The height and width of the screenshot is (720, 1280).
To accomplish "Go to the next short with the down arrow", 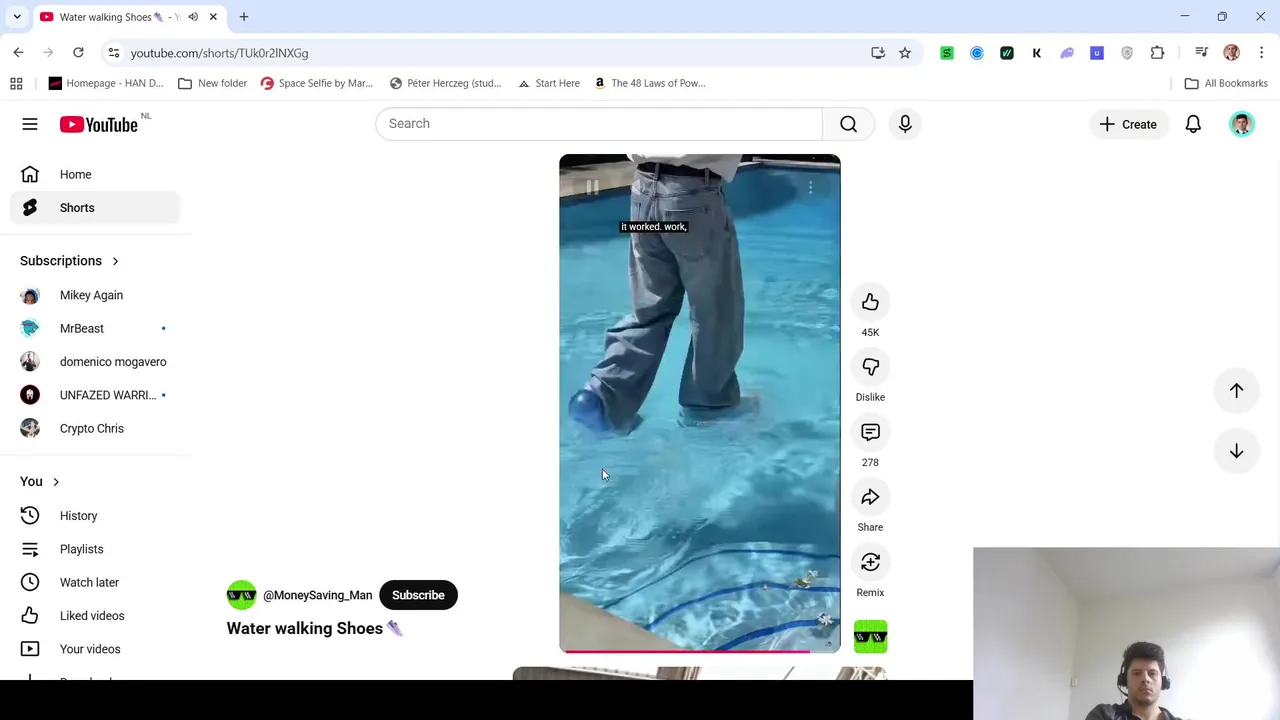I will click(x=1236, y=451).
